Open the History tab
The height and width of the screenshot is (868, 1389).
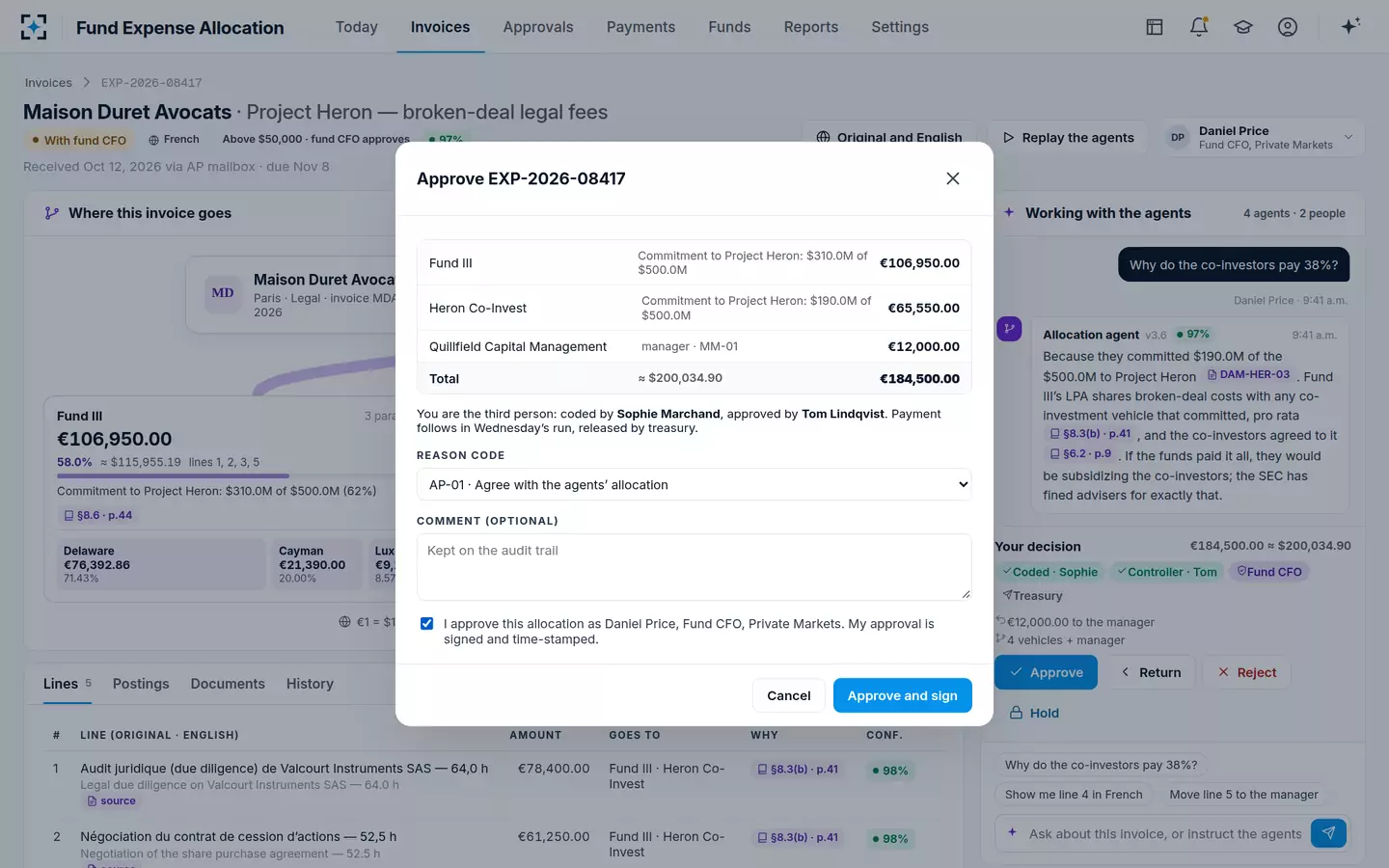point(310,684)
